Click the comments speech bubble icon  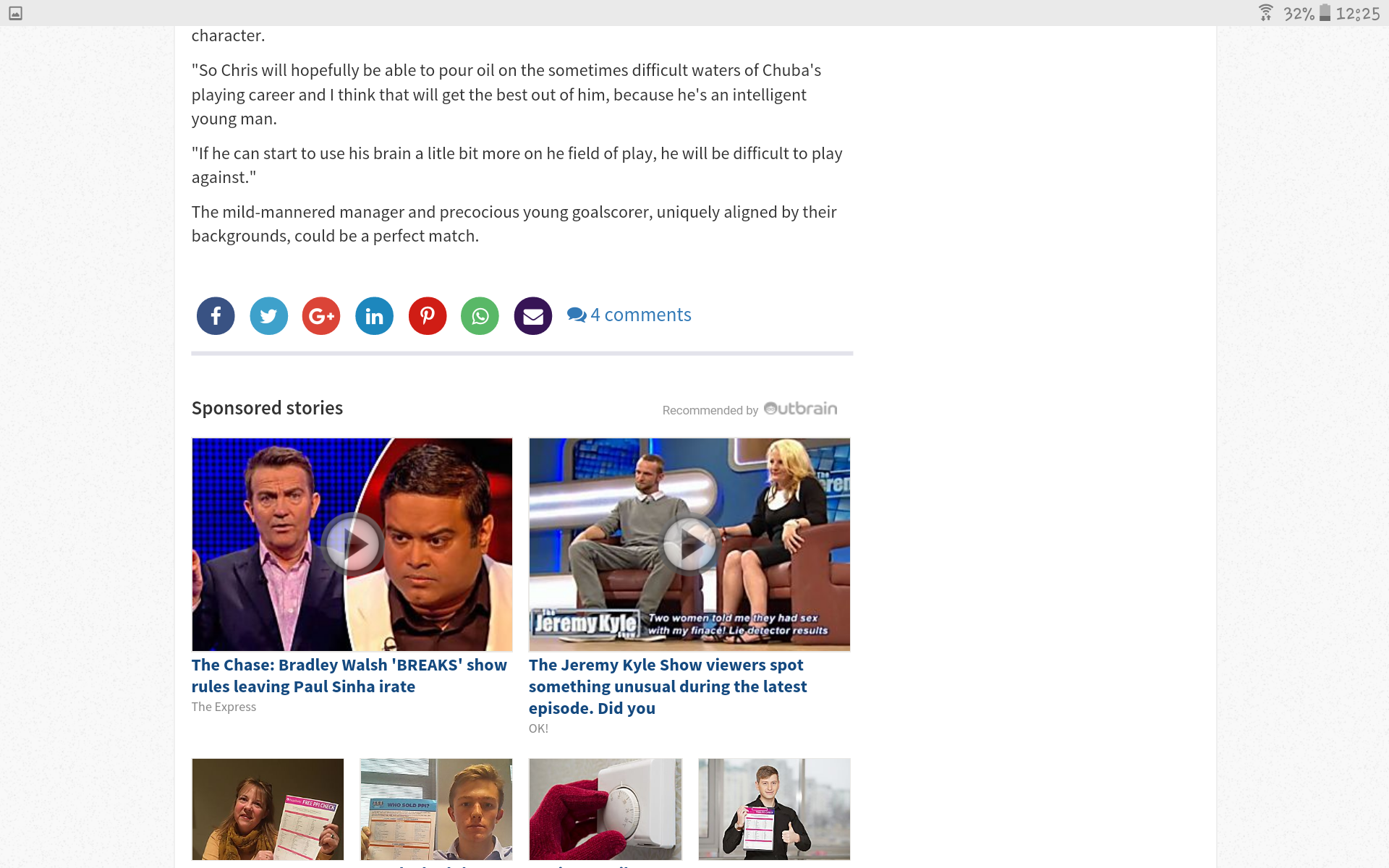point(577,315)
